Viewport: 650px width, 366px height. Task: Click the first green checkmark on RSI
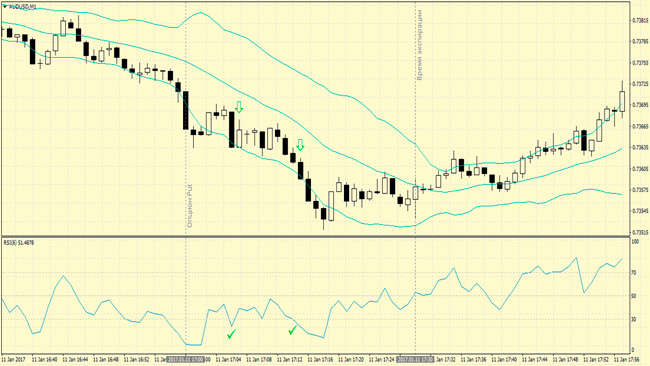pos(231,334)
